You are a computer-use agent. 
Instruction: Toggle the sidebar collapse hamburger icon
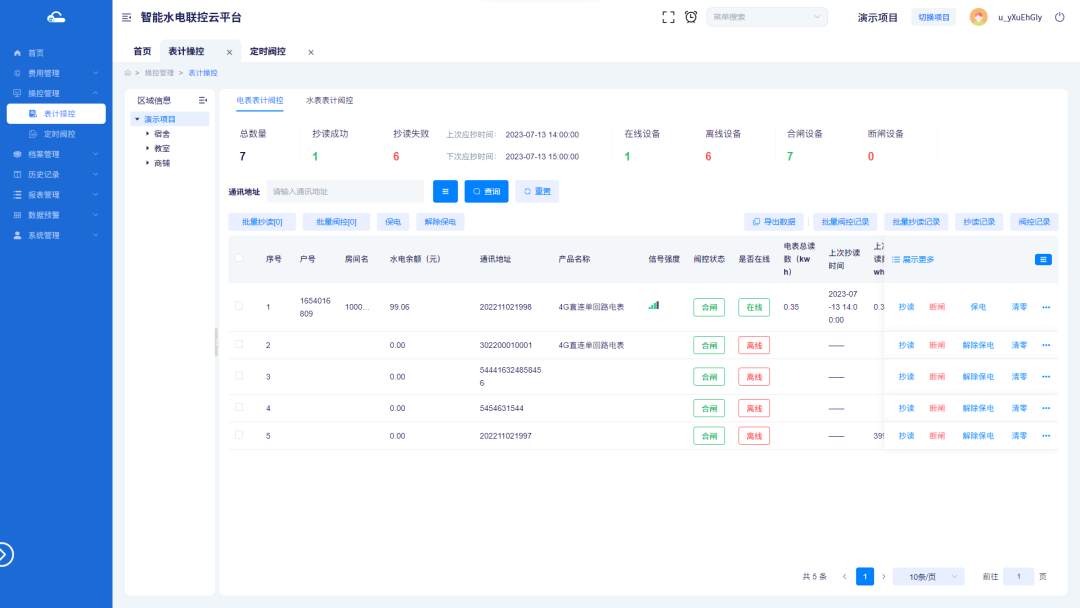tap(127, 17)
